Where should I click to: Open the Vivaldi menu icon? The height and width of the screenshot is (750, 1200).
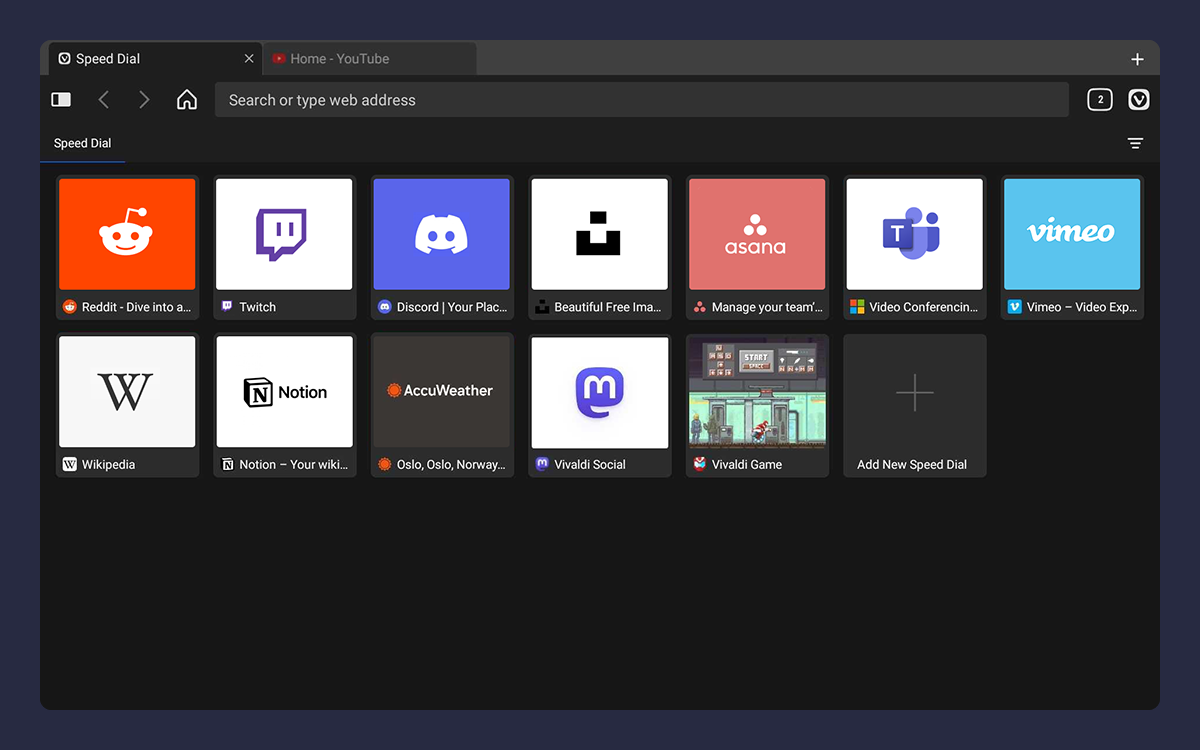(1139, 99)
